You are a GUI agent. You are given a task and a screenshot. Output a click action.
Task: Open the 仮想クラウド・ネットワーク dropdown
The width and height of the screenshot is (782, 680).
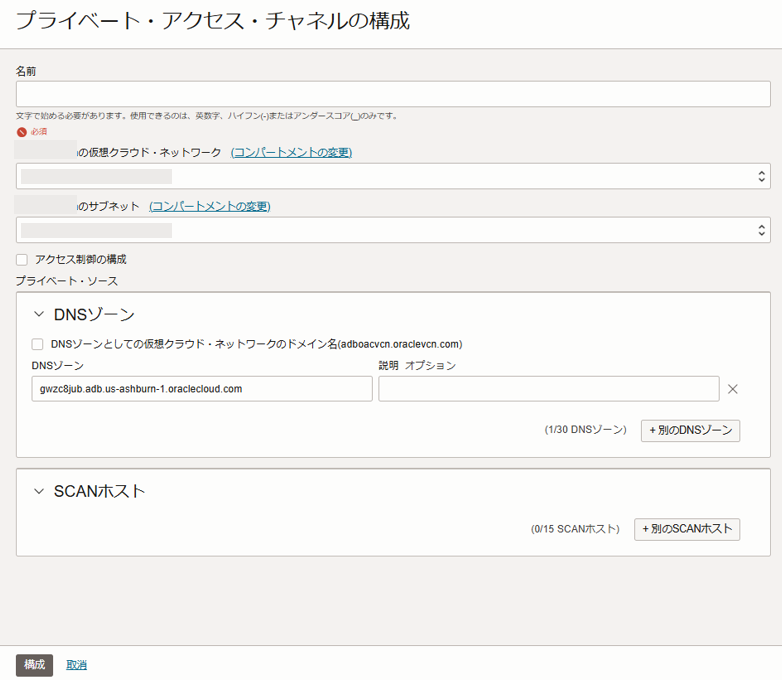tap(393, 176)
